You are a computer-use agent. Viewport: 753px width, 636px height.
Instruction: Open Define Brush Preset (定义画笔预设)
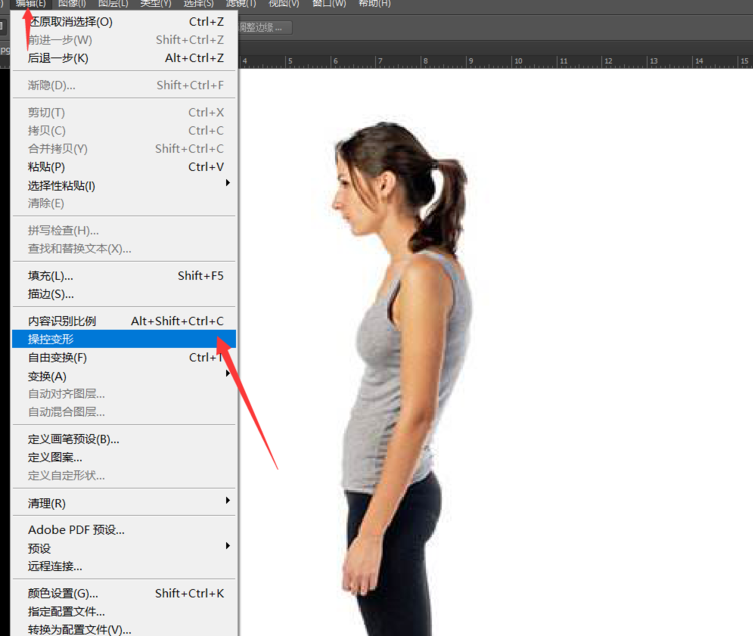click(x=73, y=439)
